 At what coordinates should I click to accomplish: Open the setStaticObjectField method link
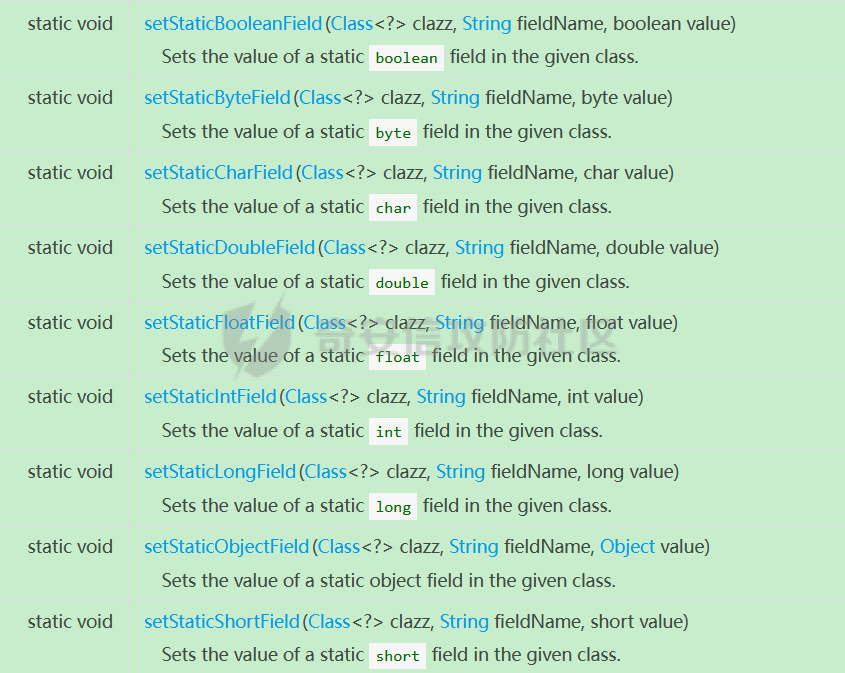coord(226,546)
